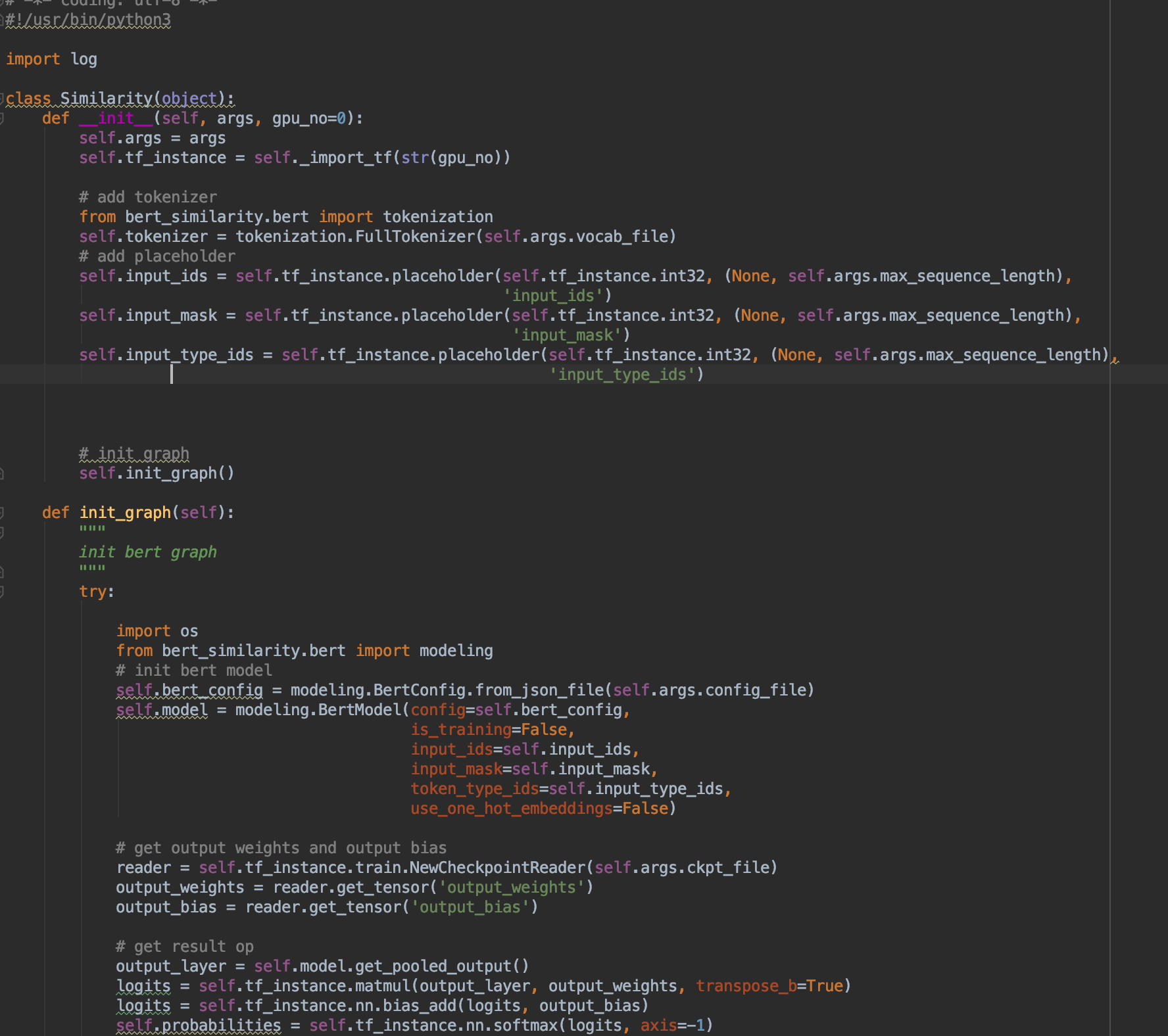The height and width of the screenshot is (1036, 1168).
Task: Place cursor on 'self.args = args' line
Action: click(x=153, y=138)
